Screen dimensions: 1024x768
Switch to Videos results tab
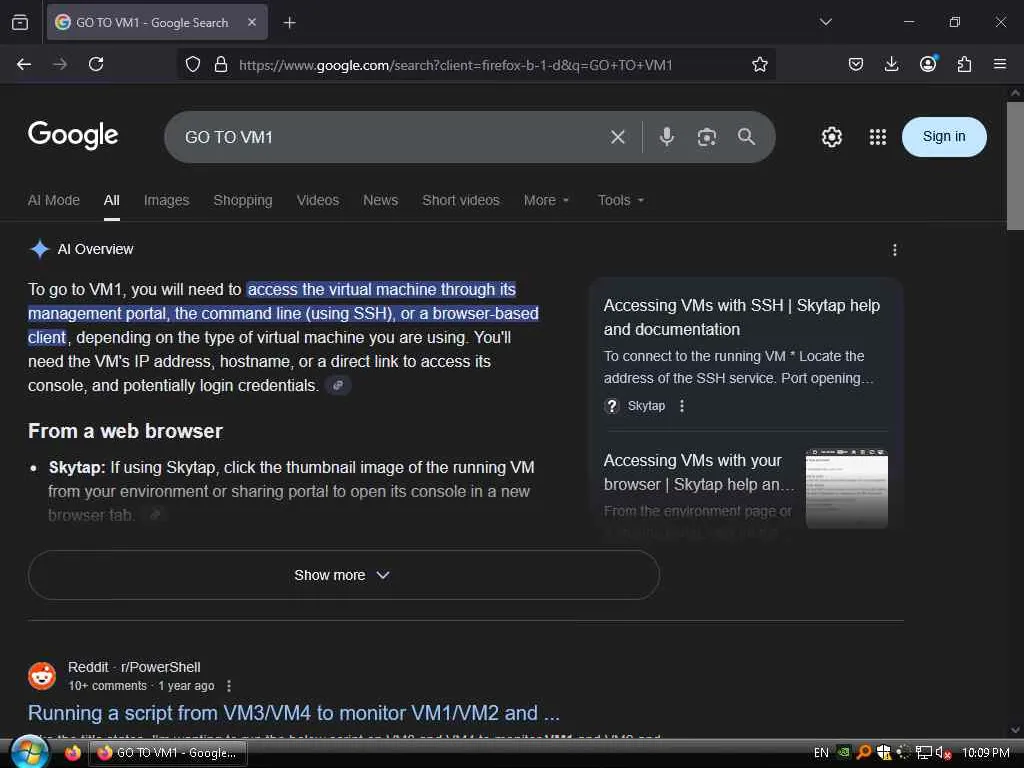coord(318,200)
